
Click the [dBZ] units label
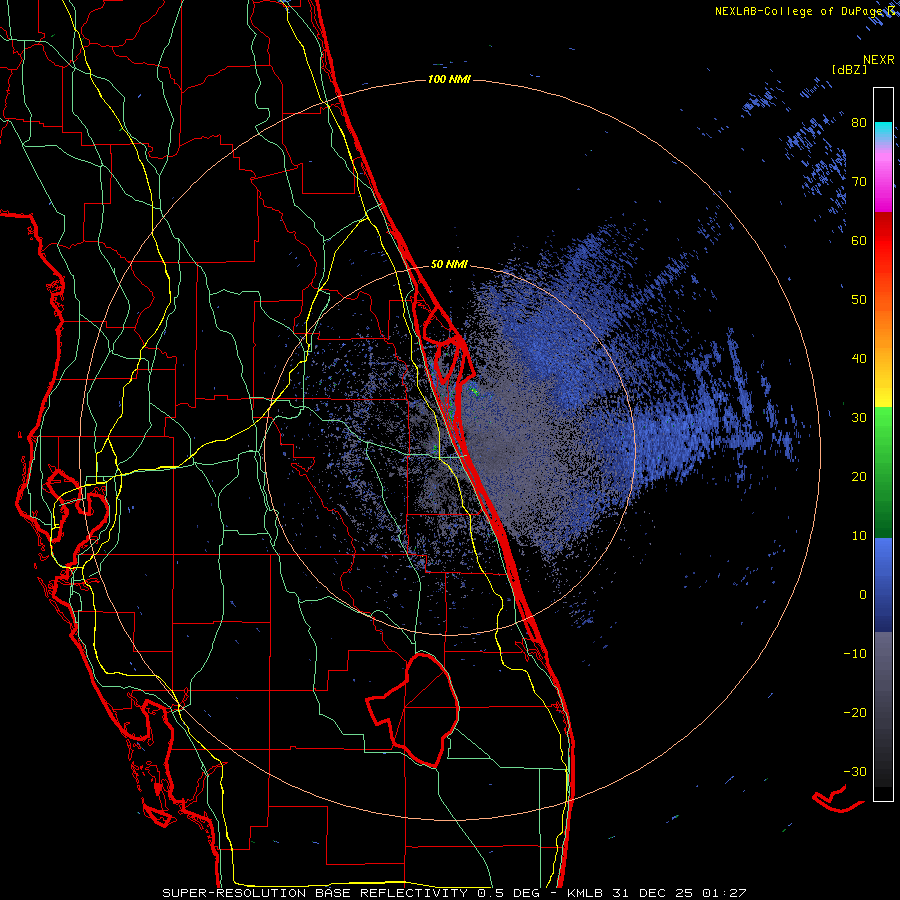pyautogui.click(x=849, y=69)
